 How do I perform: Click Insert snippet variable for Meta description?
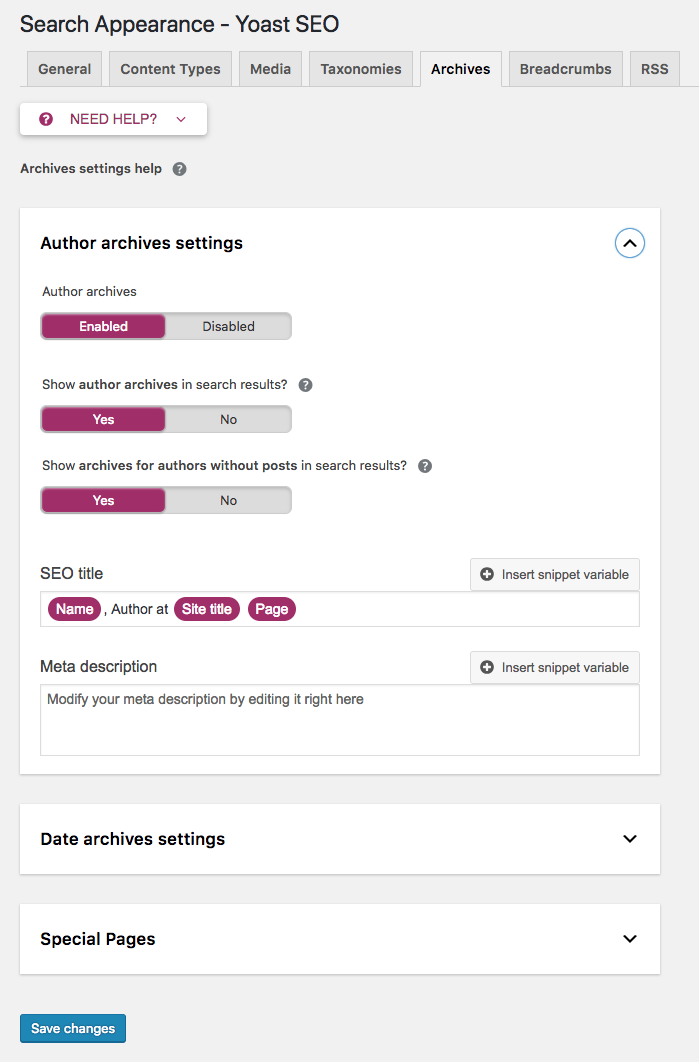pyautogui.click(x=555, y=667)
